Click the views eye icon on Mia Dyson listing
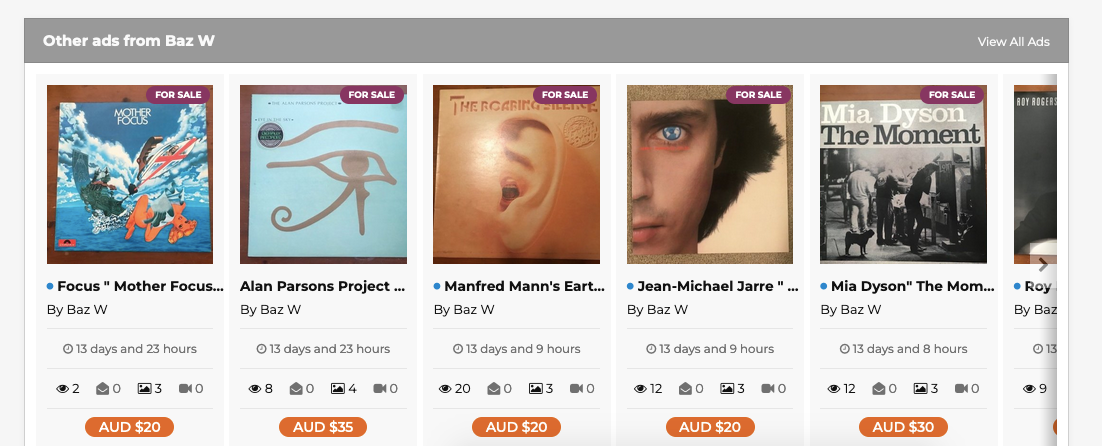Viewport: 1102px width, 446px height. [x=833, y=388]
